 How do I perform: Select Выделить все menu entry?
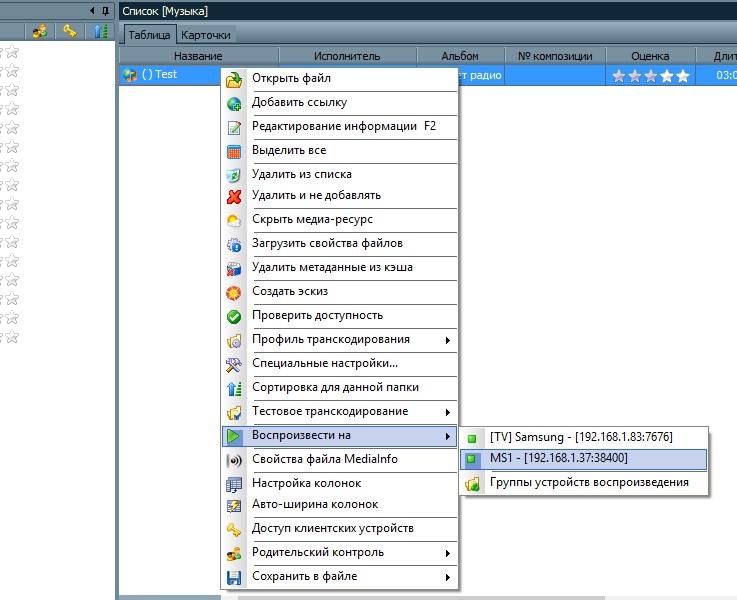pos(339,150)
